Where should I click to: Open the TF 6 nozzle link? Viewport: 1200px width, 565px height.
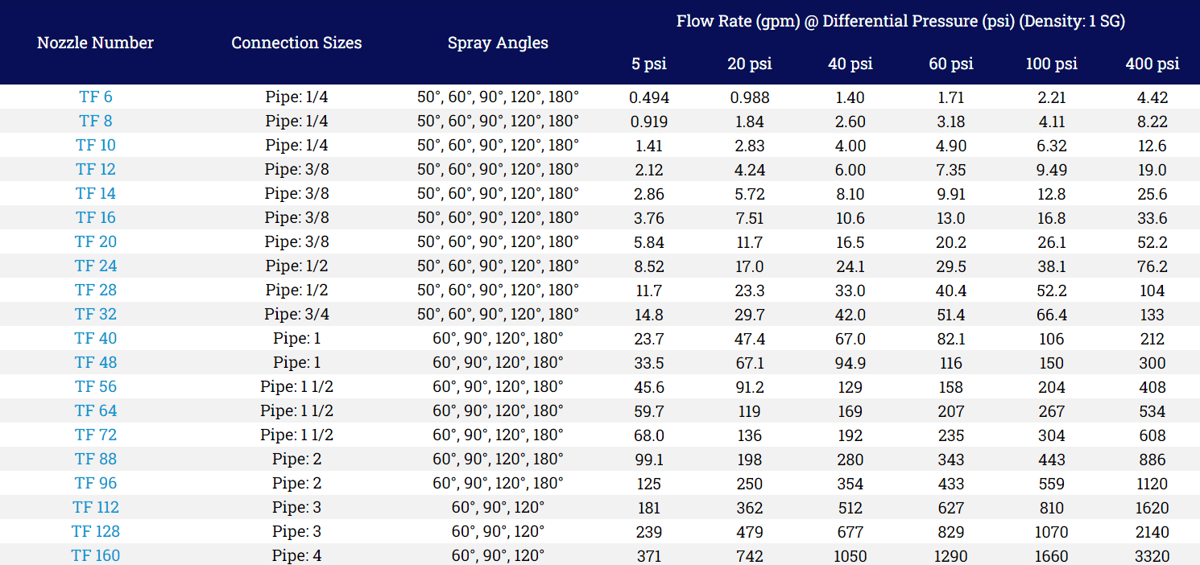[x=96, y=98]
